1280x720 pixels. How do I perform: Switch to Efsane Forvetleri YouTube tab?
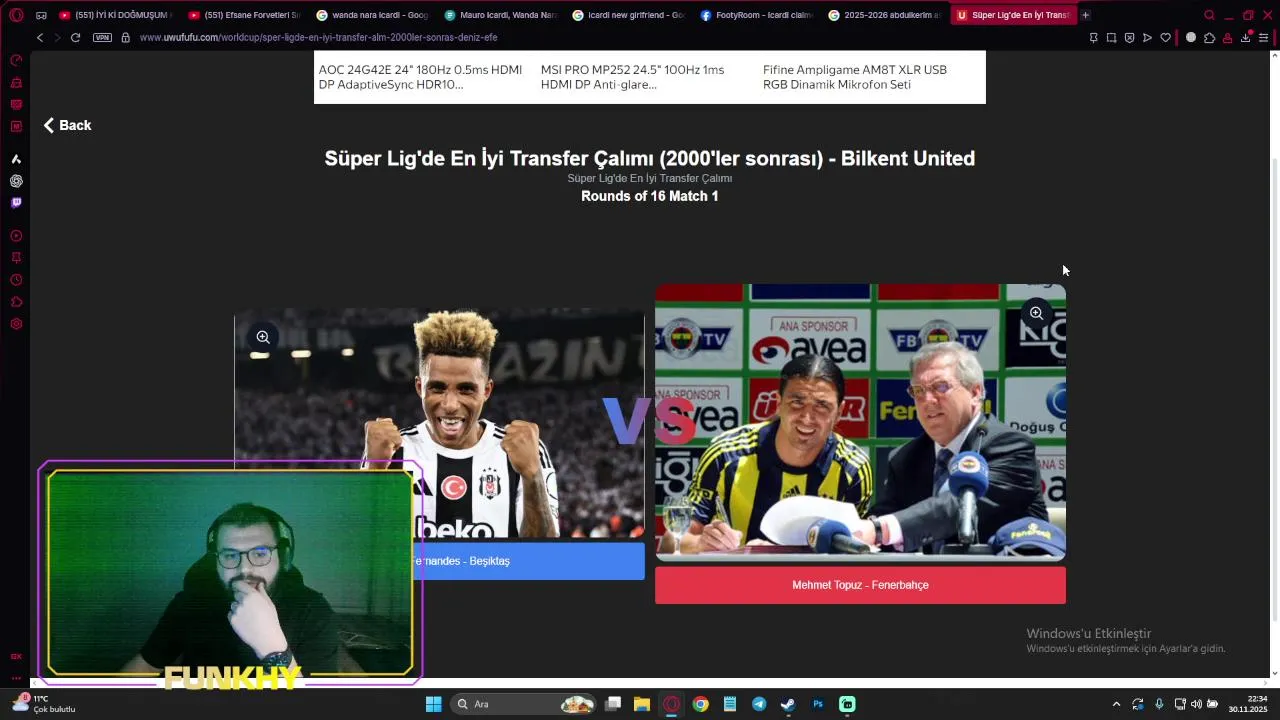point(243,15)
